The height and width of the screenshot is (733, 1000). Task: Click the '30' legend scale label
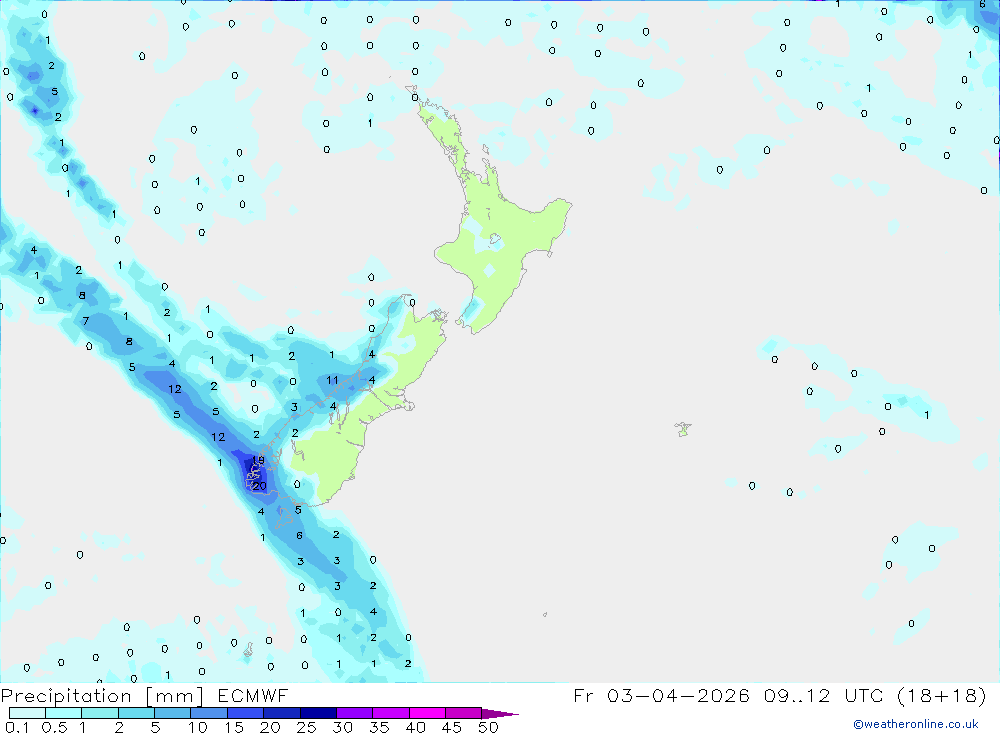click(342, 727)
